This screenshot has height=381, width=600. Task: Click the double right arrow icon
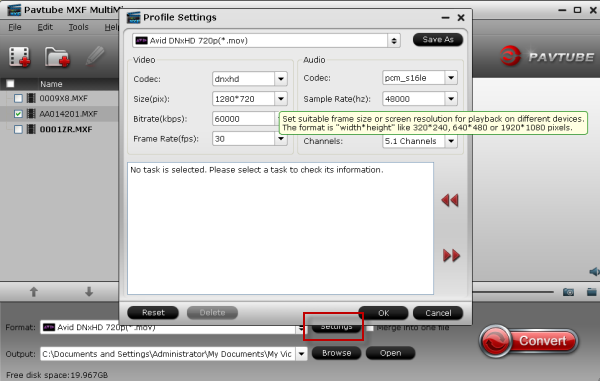(x=451, y=255)
